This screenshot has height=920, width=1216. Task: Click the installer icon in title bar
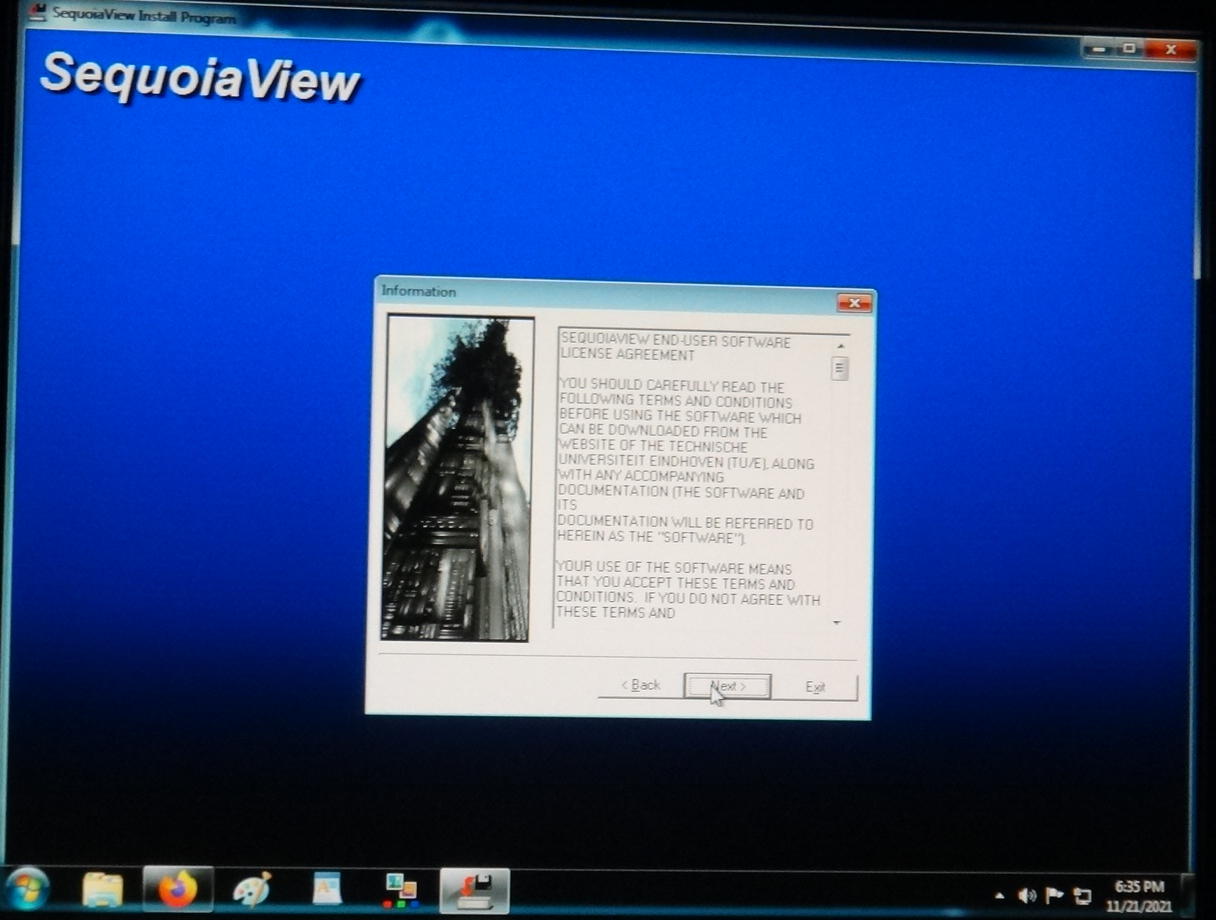[37, 13]
